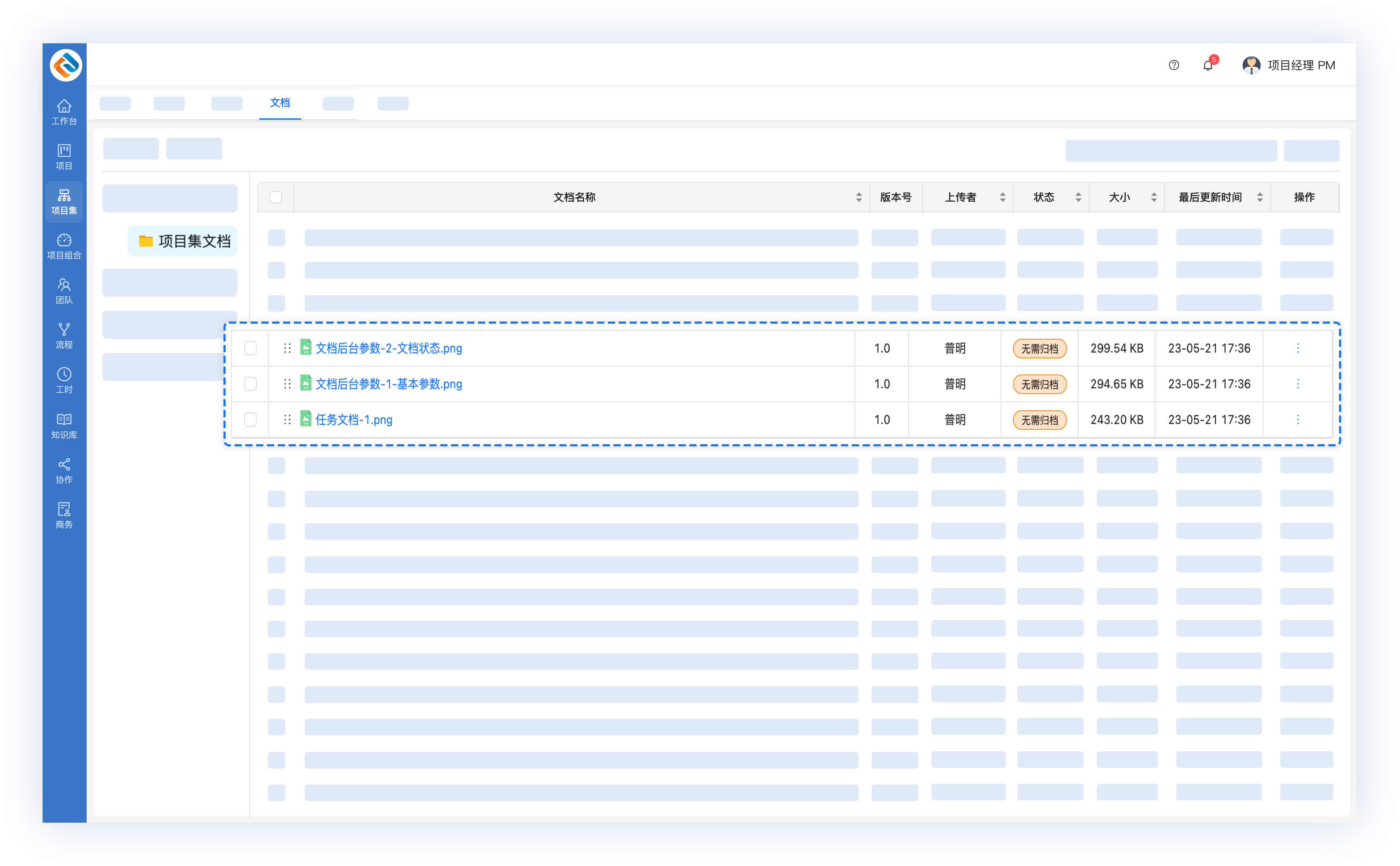Open the help question mark icon
Viewport: 1400px width, 866px height.
(1174, 65)
